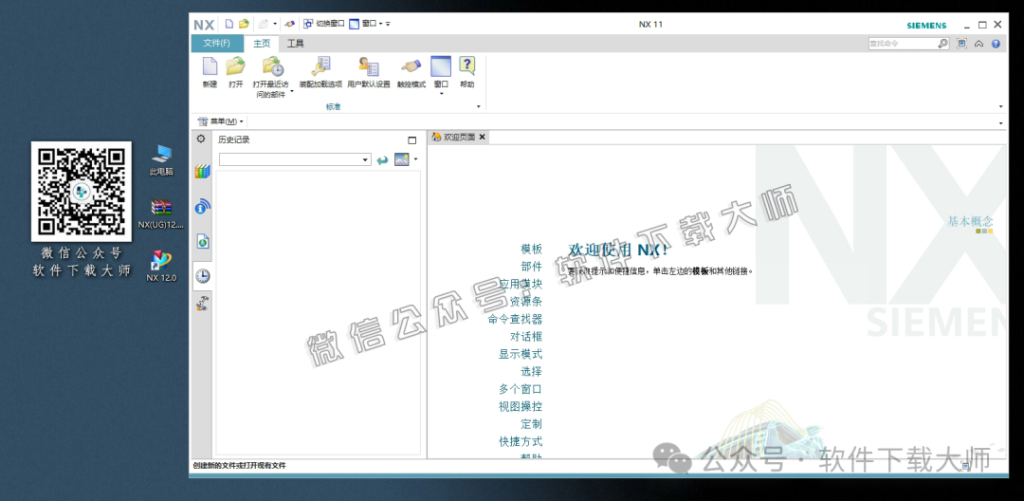Click the NX 12.0 desktop shortcut
The height and width of the screenshot is (501, 1024).
tap(161, 266)
